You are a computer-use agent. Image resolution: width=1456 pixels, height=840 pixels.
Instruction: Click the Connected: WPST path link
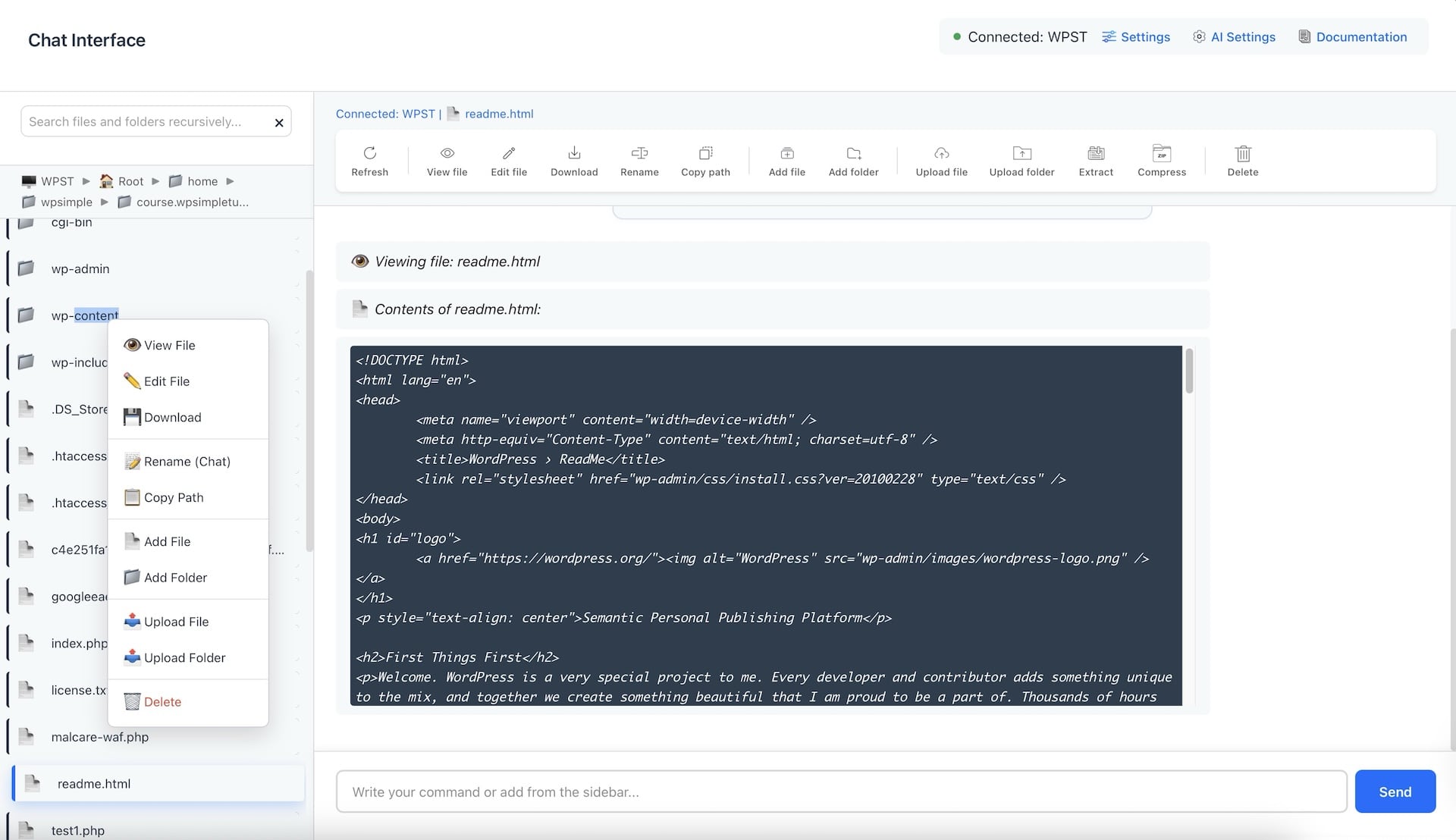(385, 114)
